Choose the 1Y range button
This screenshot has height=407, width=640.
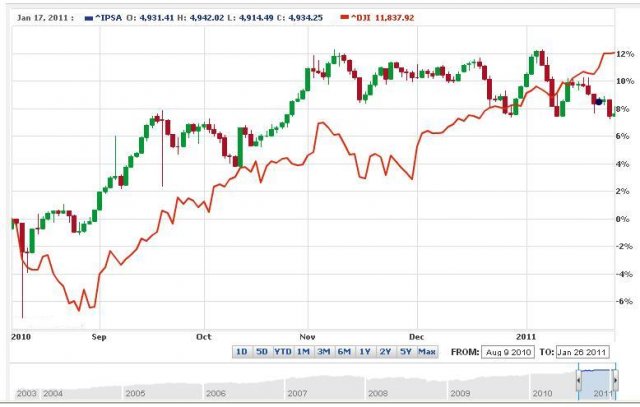(x=365, y=352)
